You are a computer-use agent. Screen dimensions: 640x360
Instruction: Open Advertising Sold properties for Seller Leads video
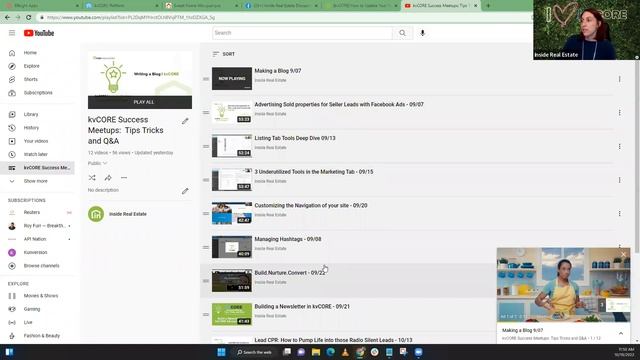pyautogui.click(x=339, y=104)
